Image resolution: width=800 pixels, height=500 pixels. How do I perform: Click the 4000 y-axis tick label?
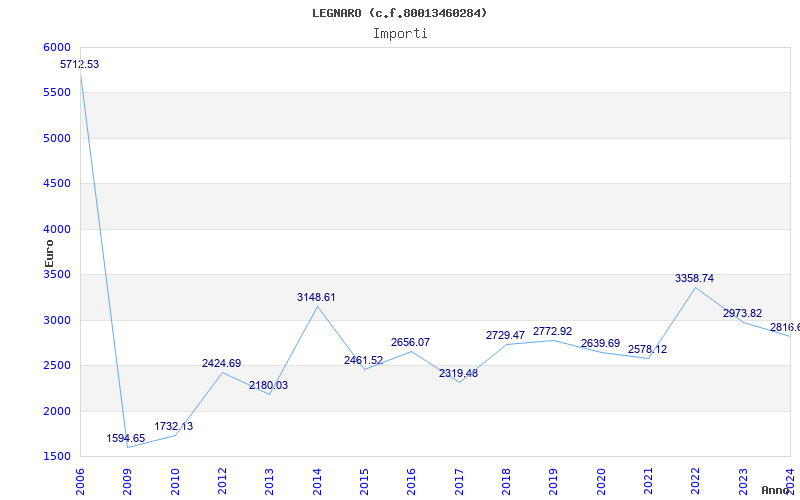pyautogui.click(x=57, y=229)
